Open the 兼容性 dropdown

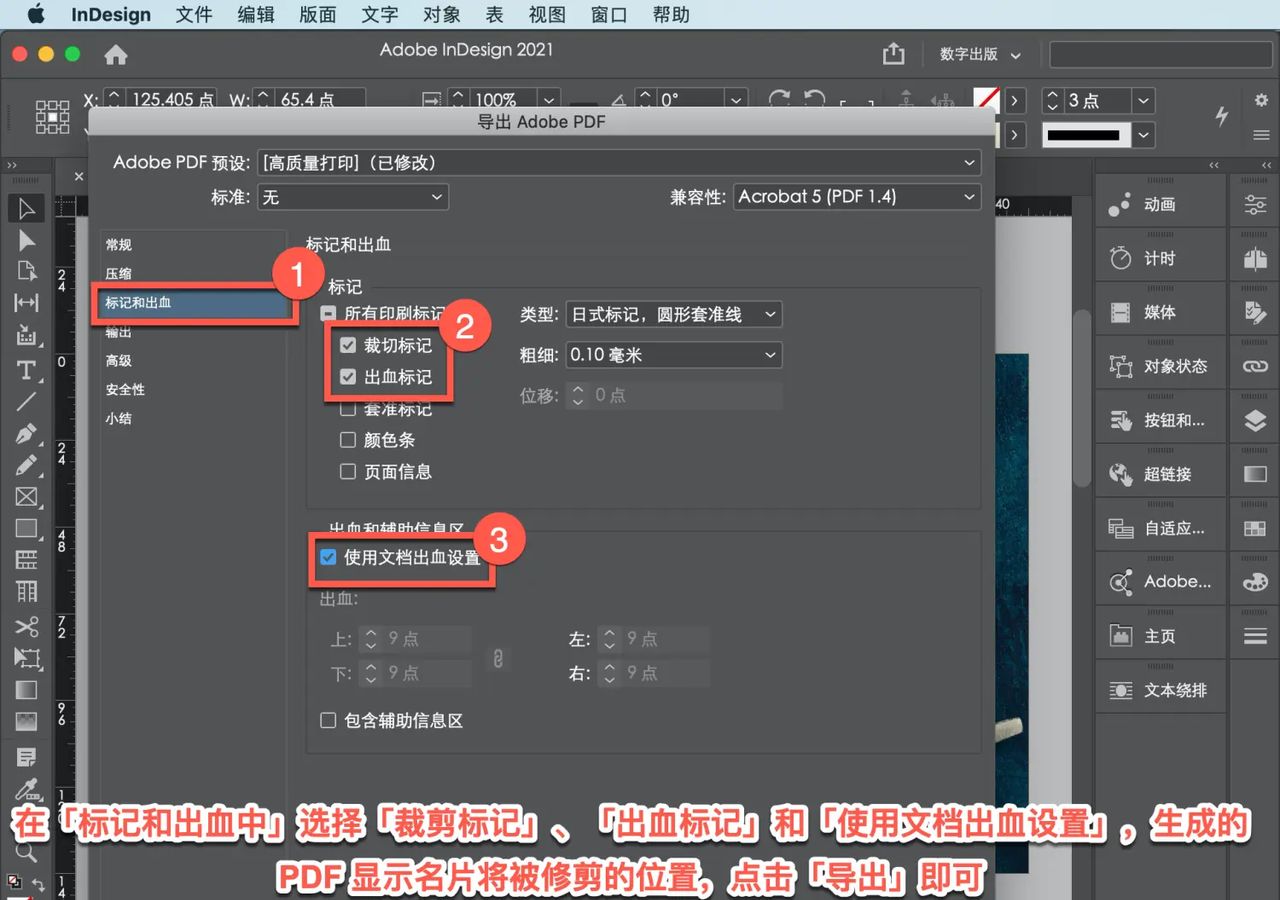(x=856, y=196)
